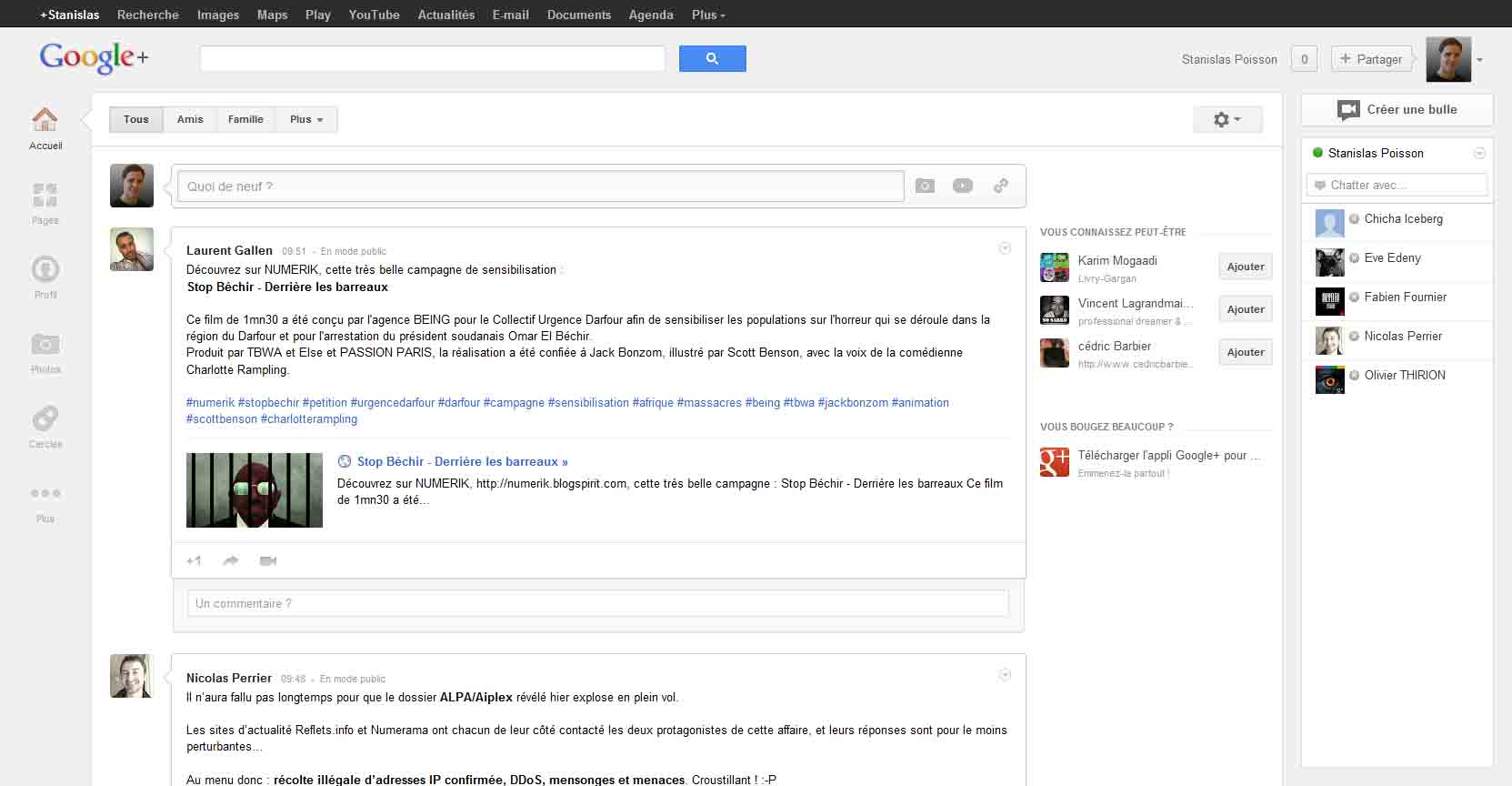1512x786 pixels.
Task: Click the #charlotterampling hashtag
Action: pyautogui.click(x=309, y=418)
